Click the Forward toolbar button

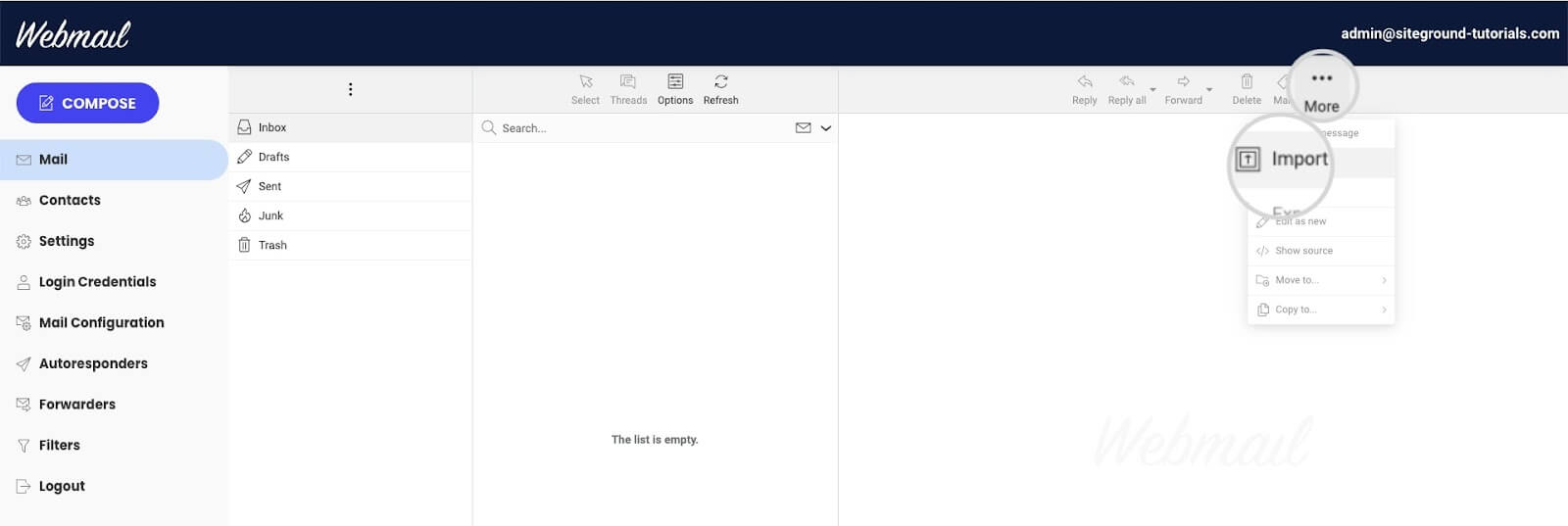pyautogui.click(x=1183, y=89)
